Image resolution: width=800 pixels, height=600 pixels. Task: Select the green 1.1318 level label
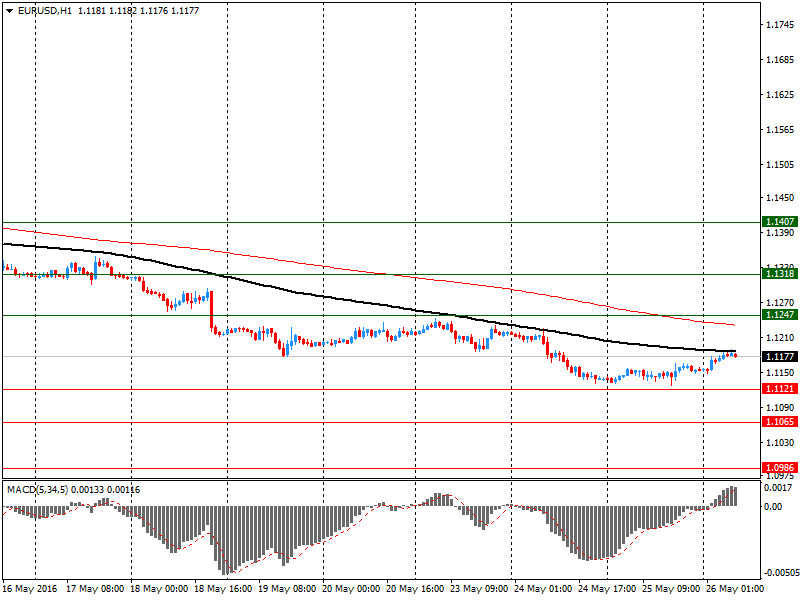[780, 273]
